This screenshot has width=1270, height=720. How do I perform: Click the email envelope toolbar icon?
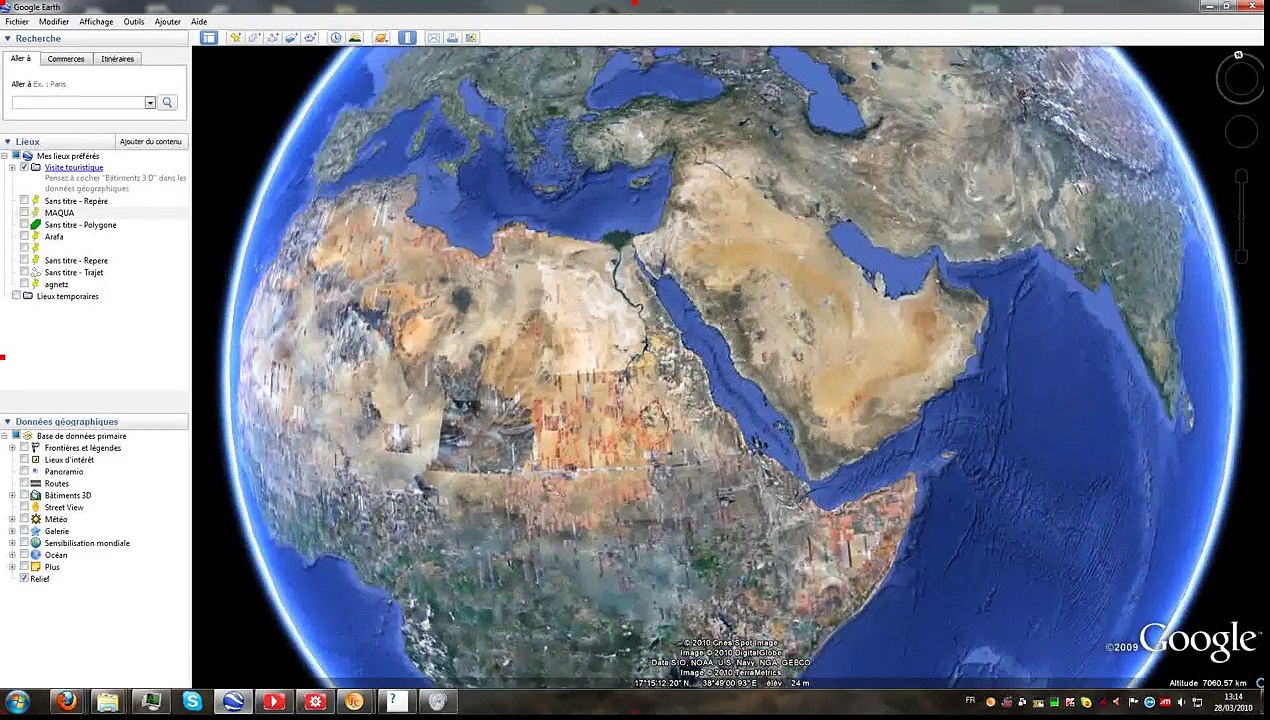(x=433, y=38)
